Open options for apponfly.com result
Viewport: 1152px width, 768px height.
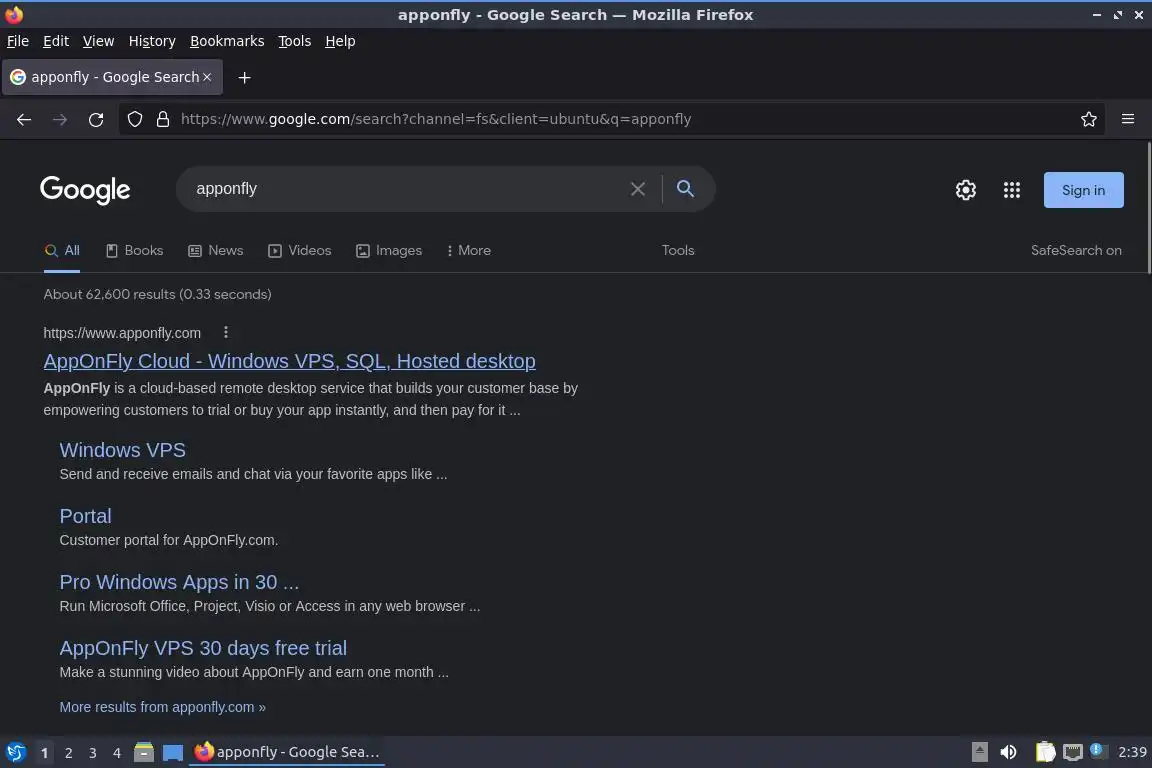pos(226,332)
